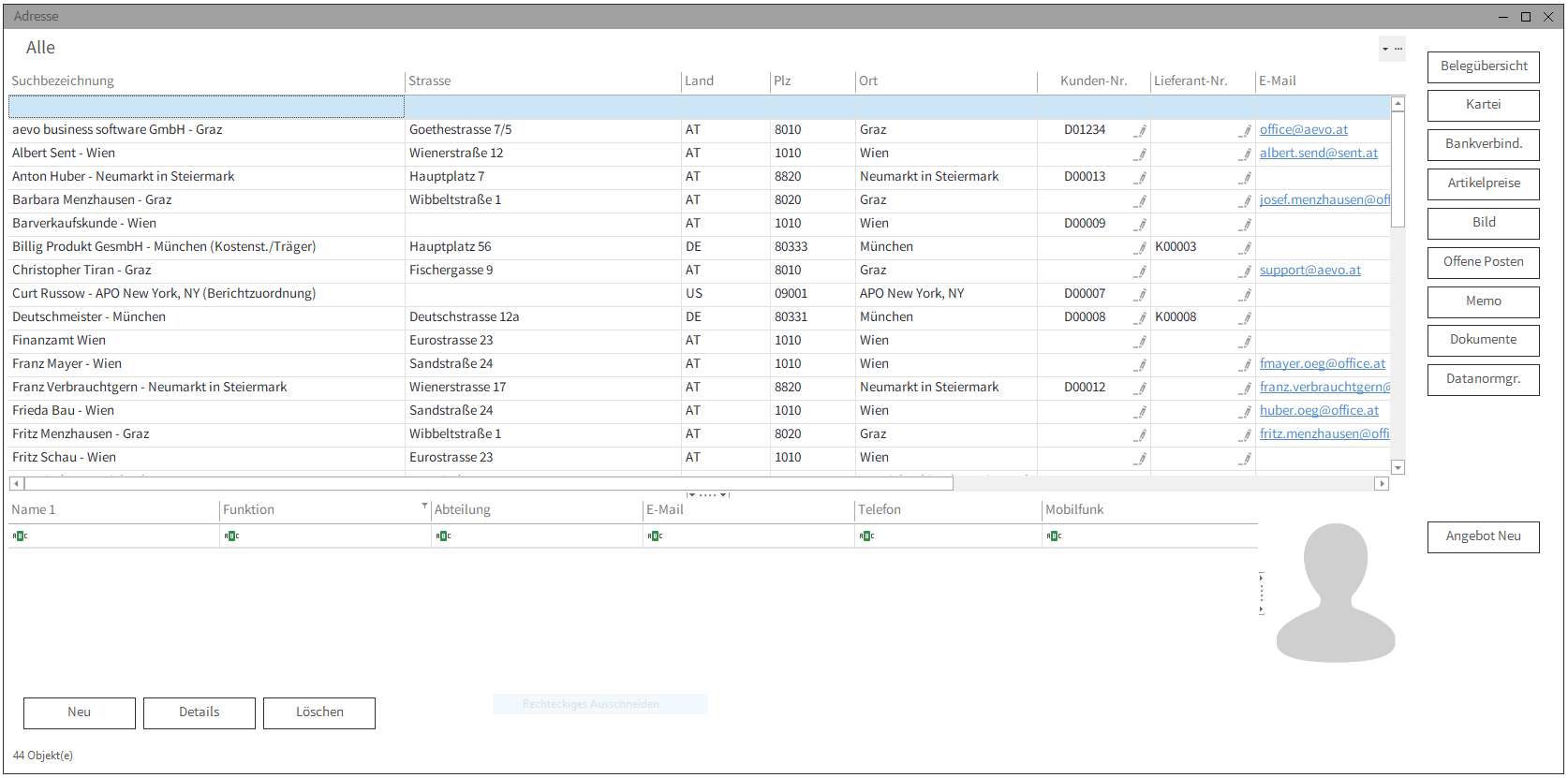
Task: Open email link huber.oeg@office.at
Action: point(1319,411)
